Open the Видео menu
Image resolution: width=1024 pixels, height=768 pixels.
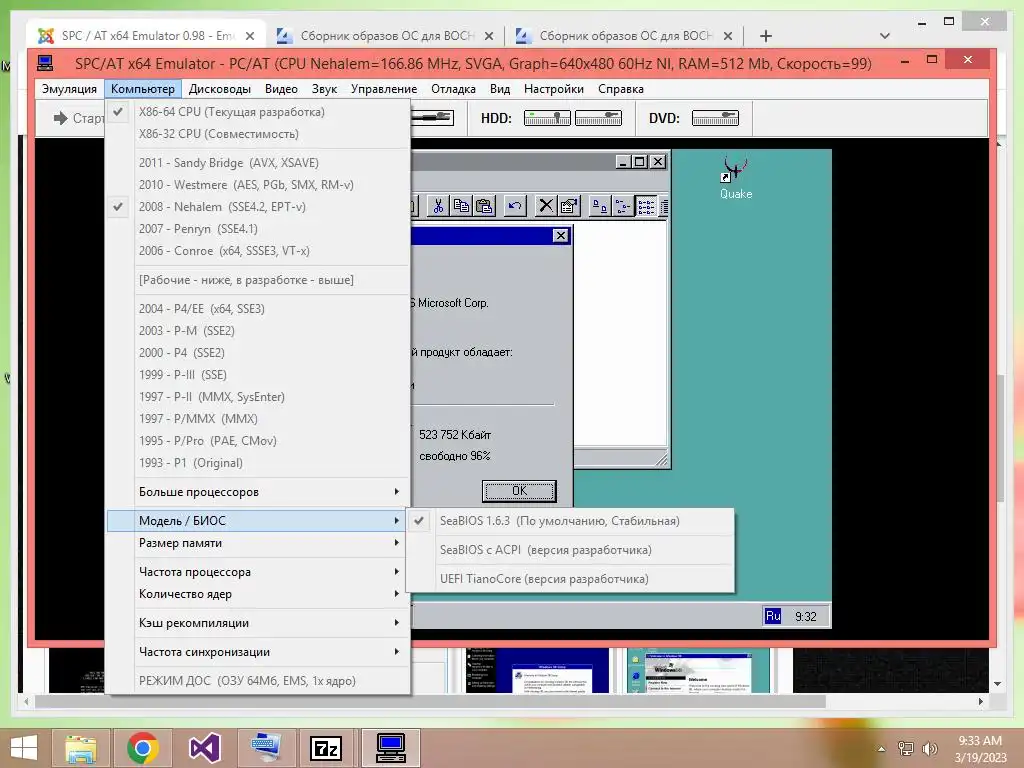coord(281,89)
